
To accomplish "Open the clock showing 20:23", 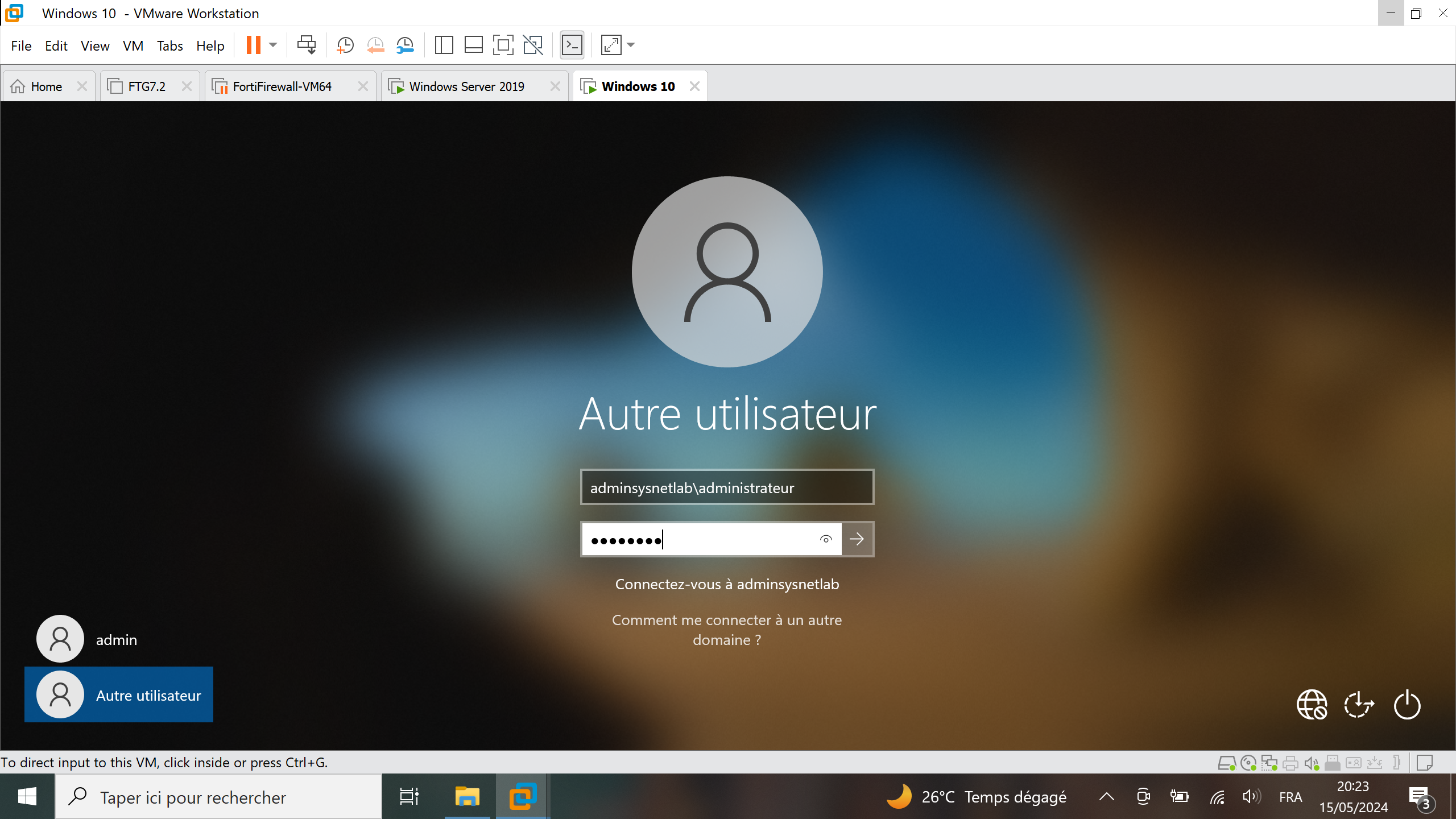I will point(1353,797).
